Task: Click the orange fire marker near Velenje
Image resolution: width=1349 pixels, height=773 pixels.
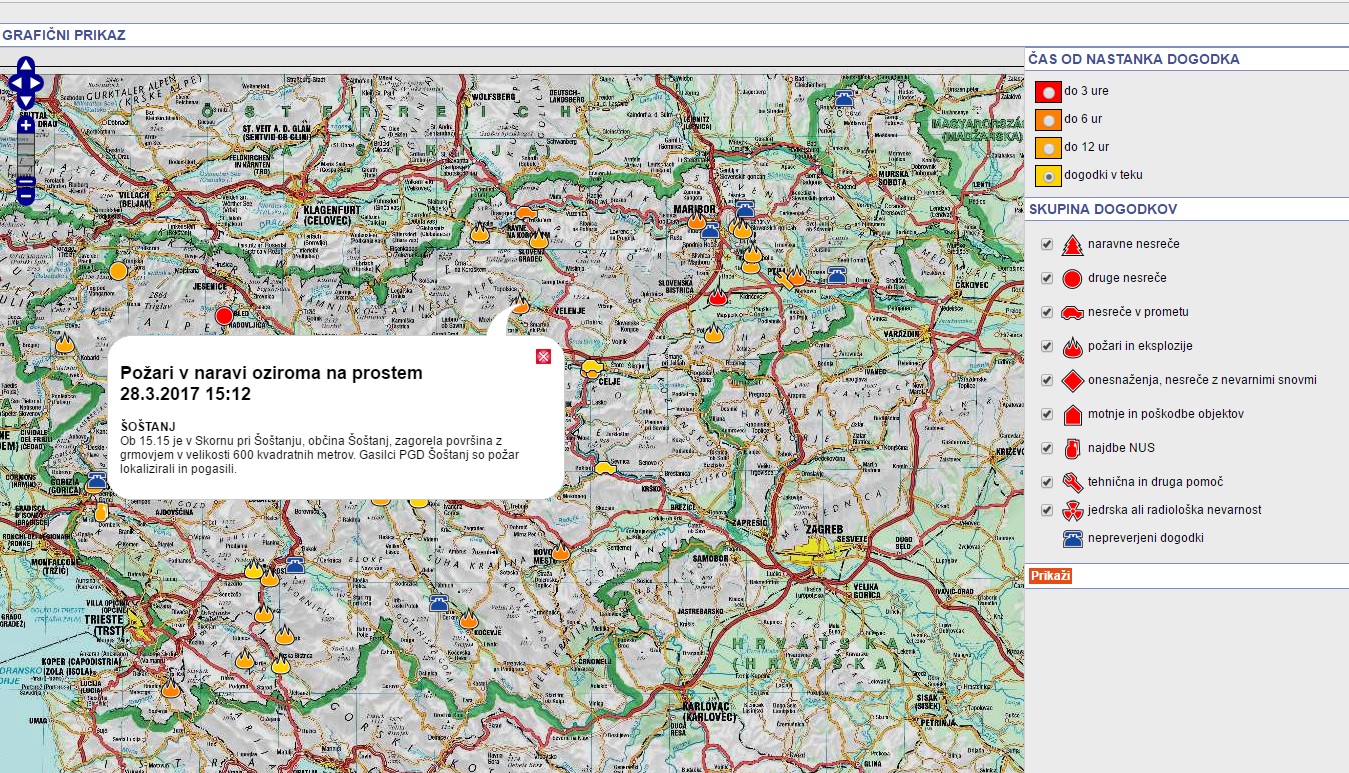Action: 520,304
